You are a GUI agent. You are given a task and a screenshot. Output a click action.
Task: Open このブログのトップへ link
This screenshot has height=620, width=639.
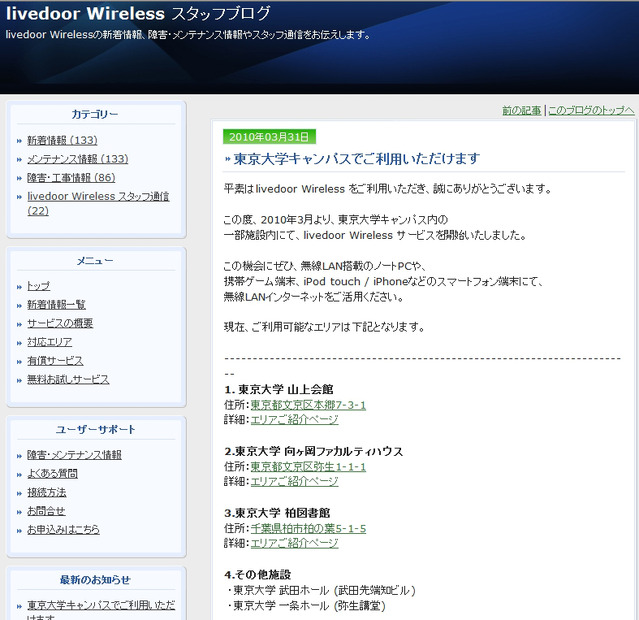click(591, 110)
